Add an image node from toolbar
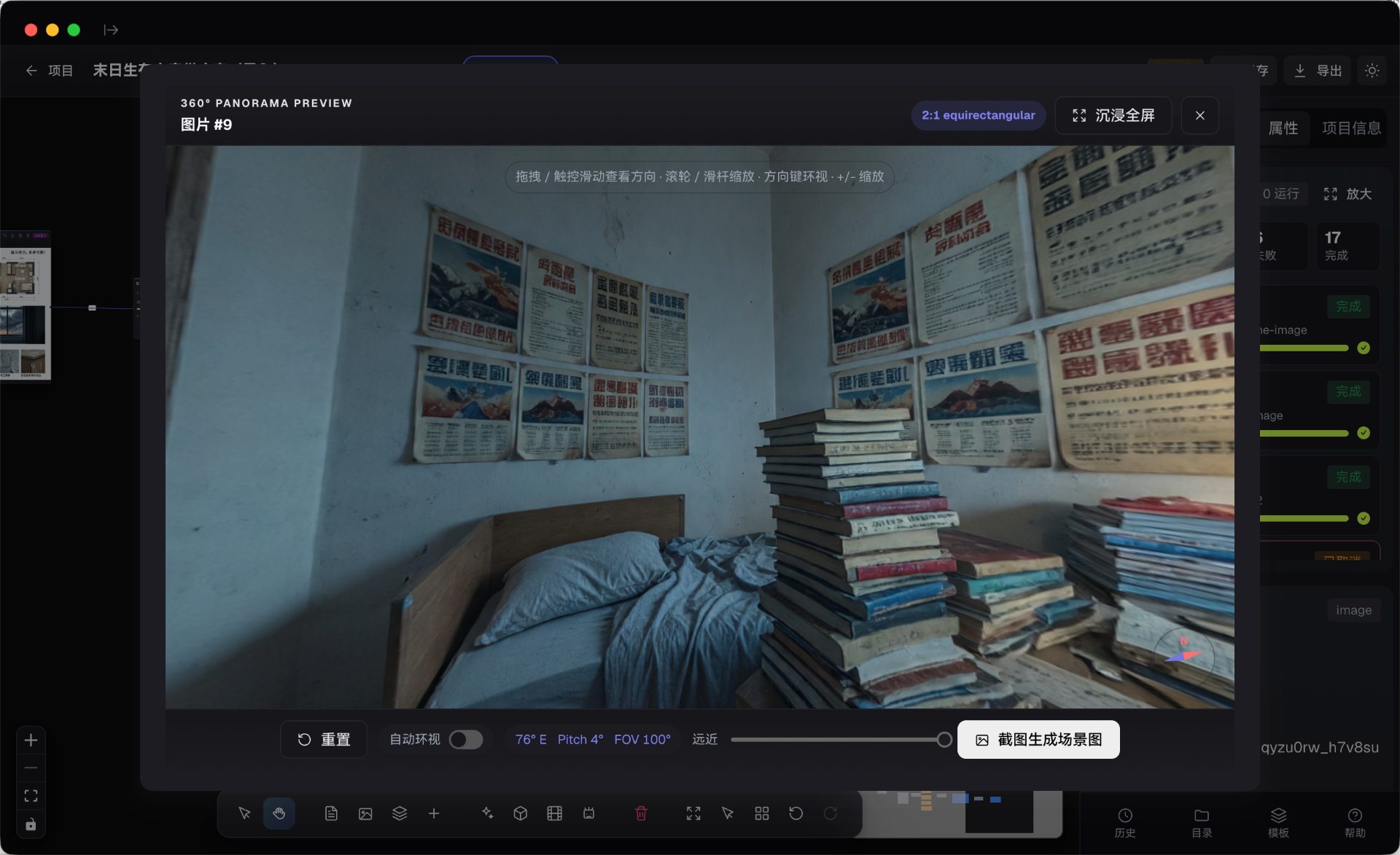This screenshot has width=1400, height=855. click(x=365, y=813)
